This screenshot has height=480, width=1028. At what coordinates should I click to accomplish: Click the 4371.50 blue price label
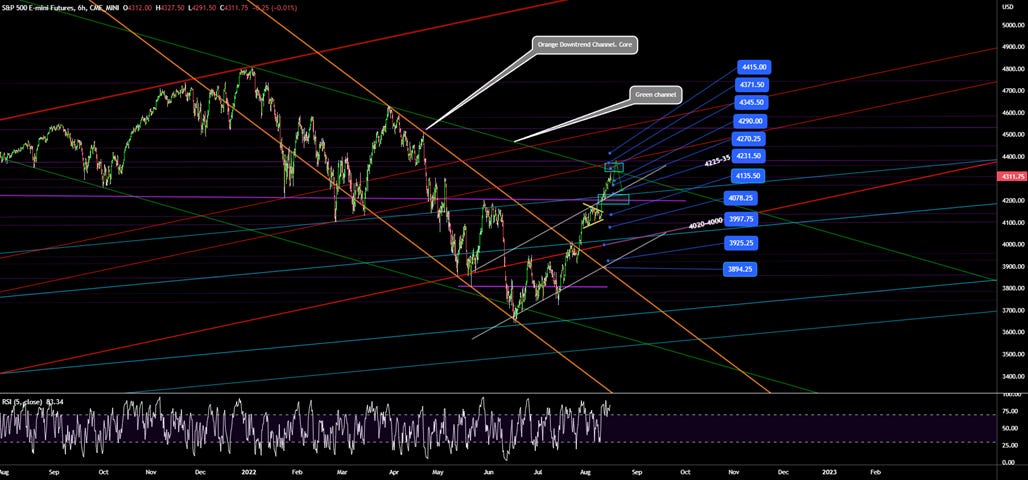tap(751, 85)
